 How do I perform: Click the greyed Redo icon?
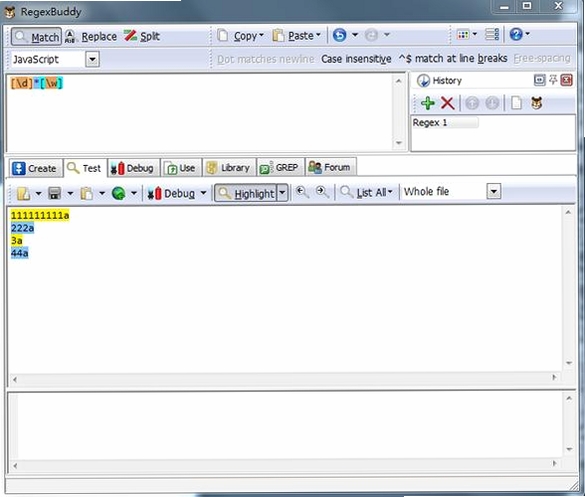tap(371, 35)
